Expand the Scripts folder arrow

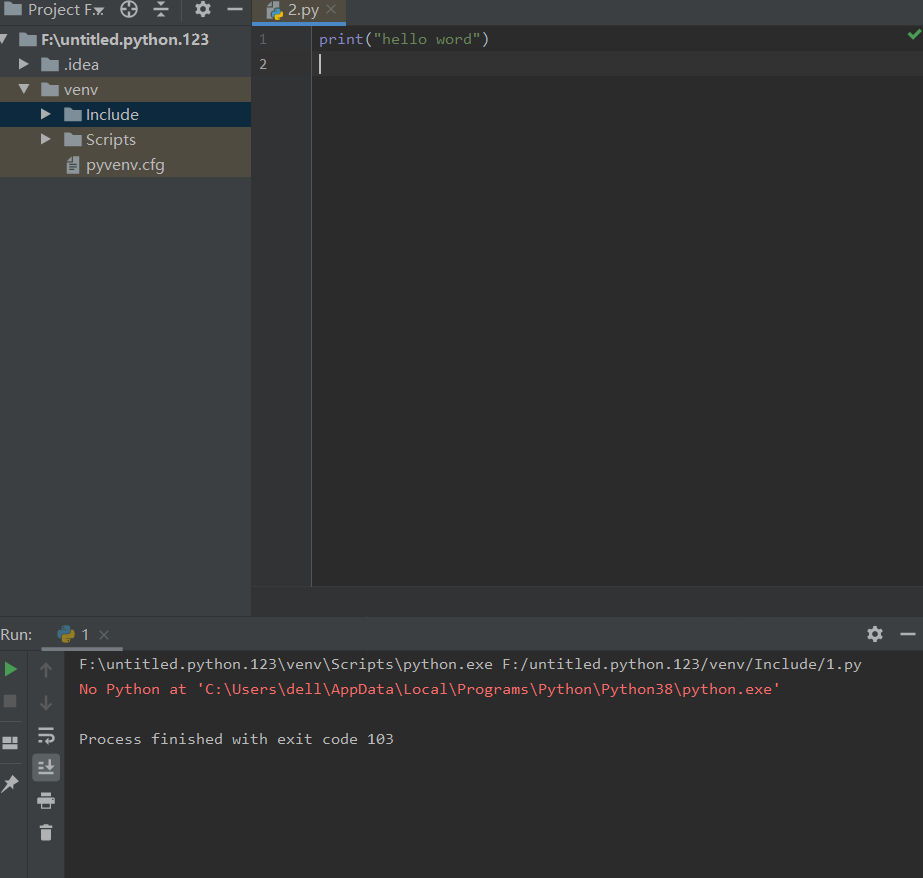(46, 139)
